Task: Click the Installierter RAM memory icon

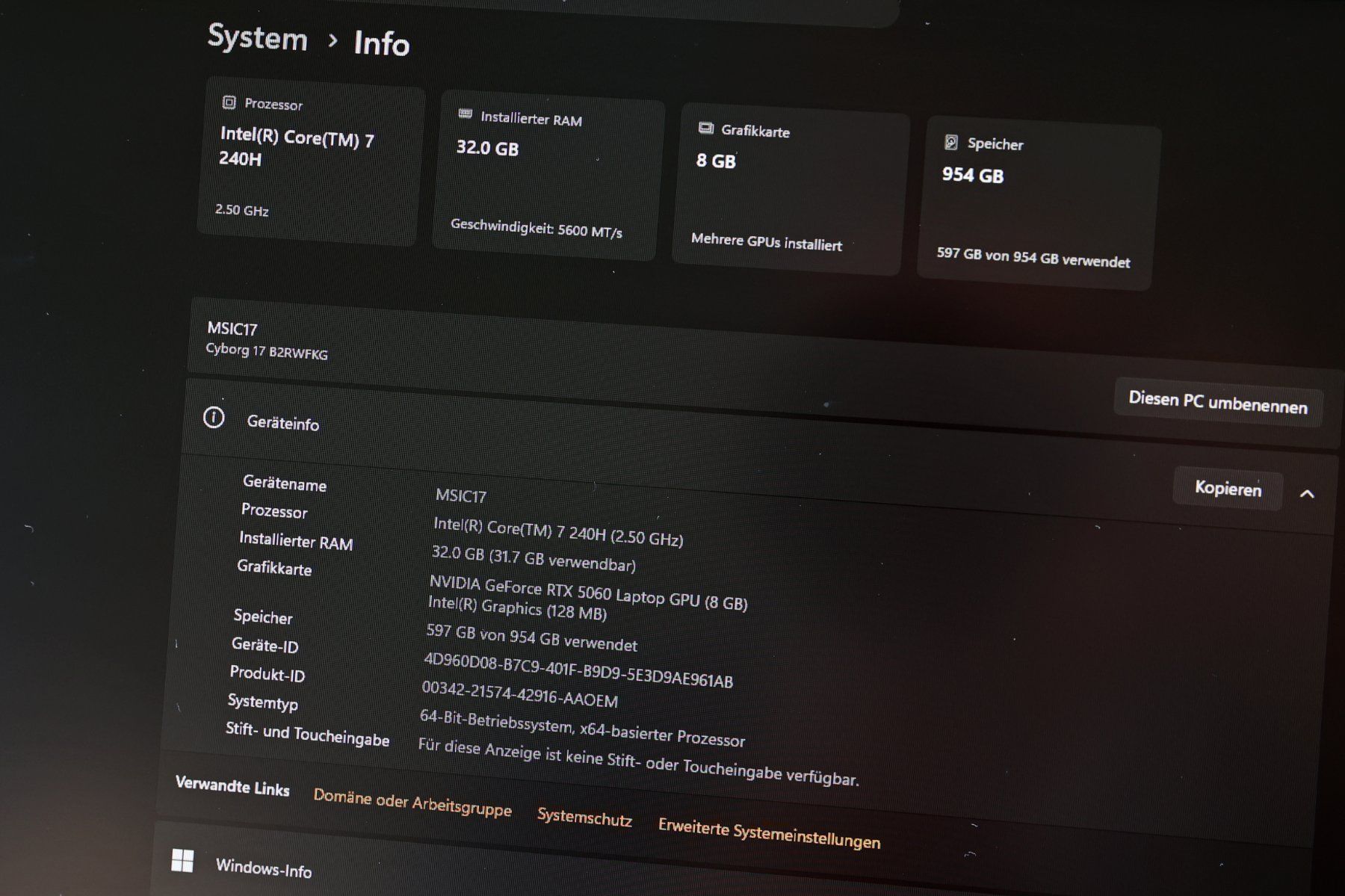Action: point(466,114)
